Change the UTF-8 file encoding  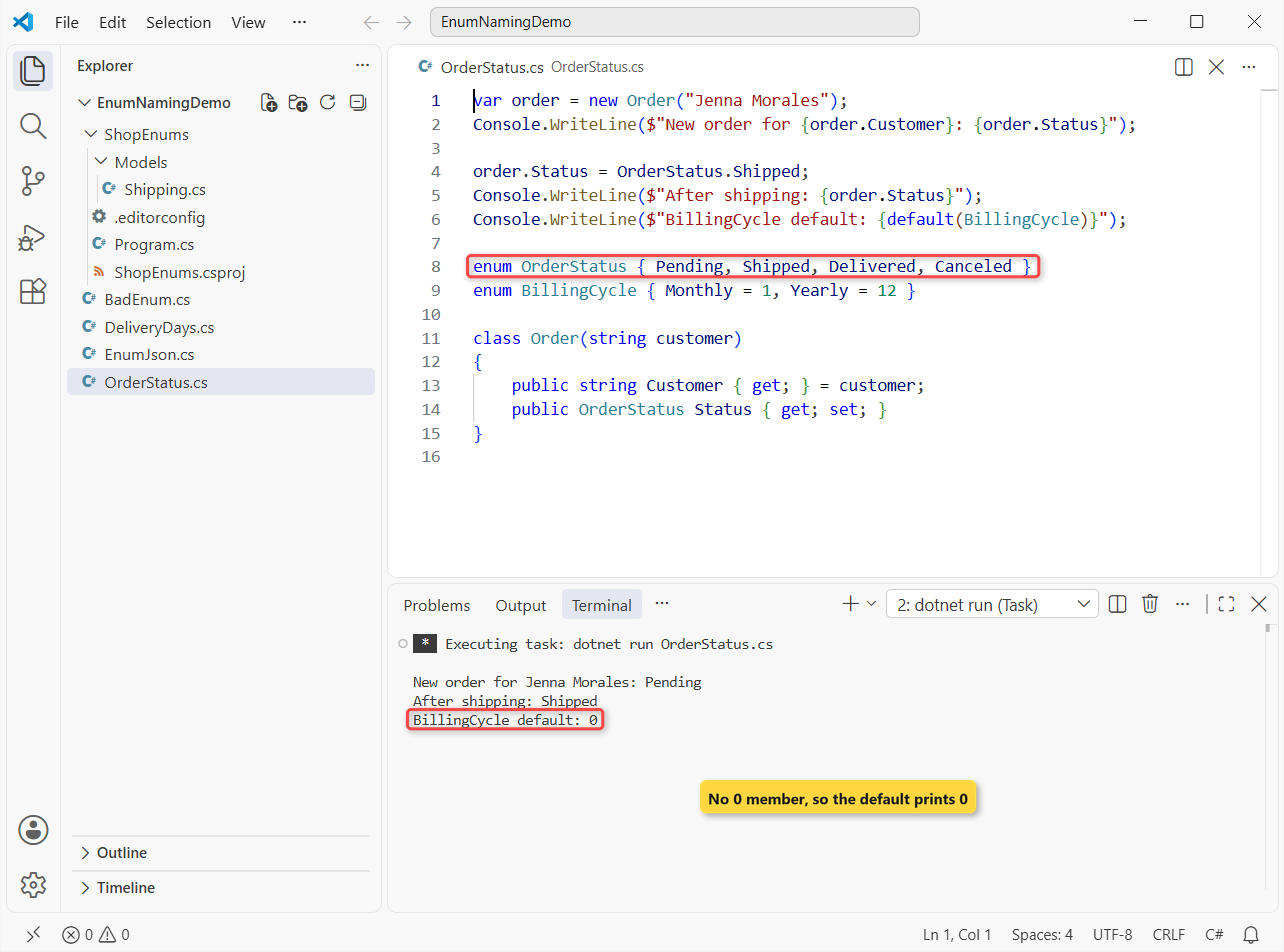(x=1113, y=935)
